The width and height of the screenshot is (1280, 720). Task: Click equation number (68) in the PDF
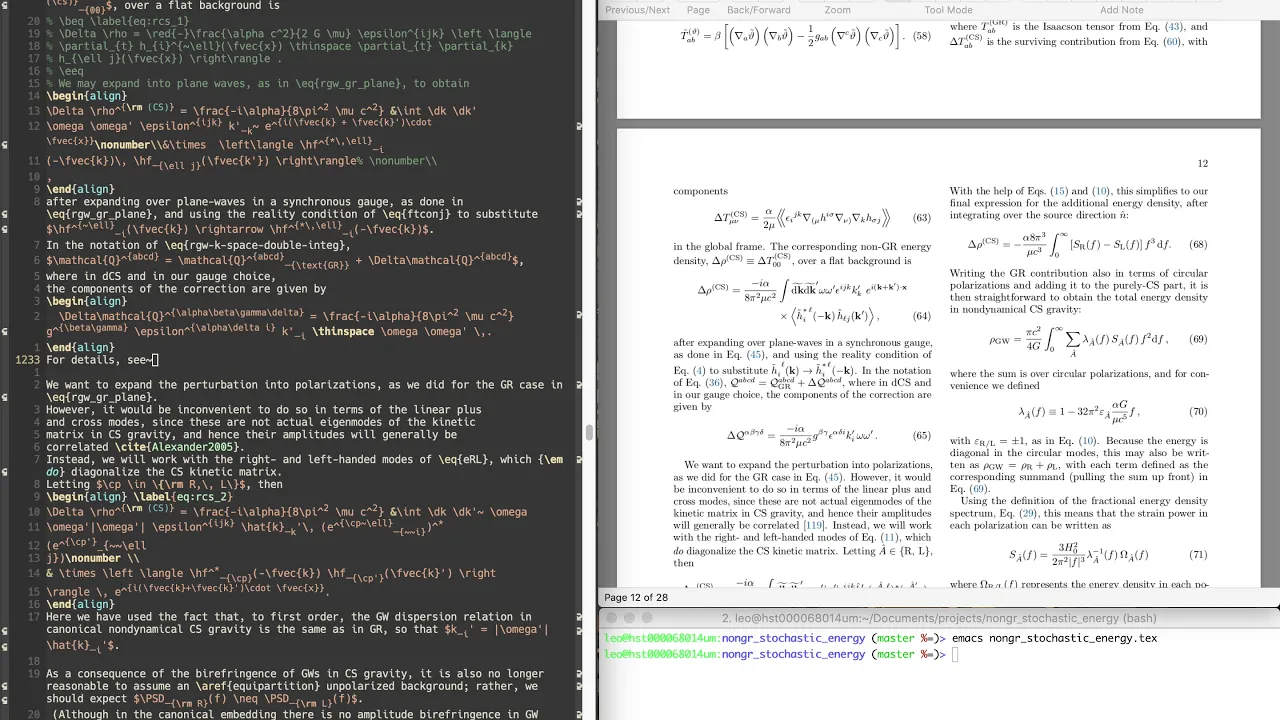1198,245
